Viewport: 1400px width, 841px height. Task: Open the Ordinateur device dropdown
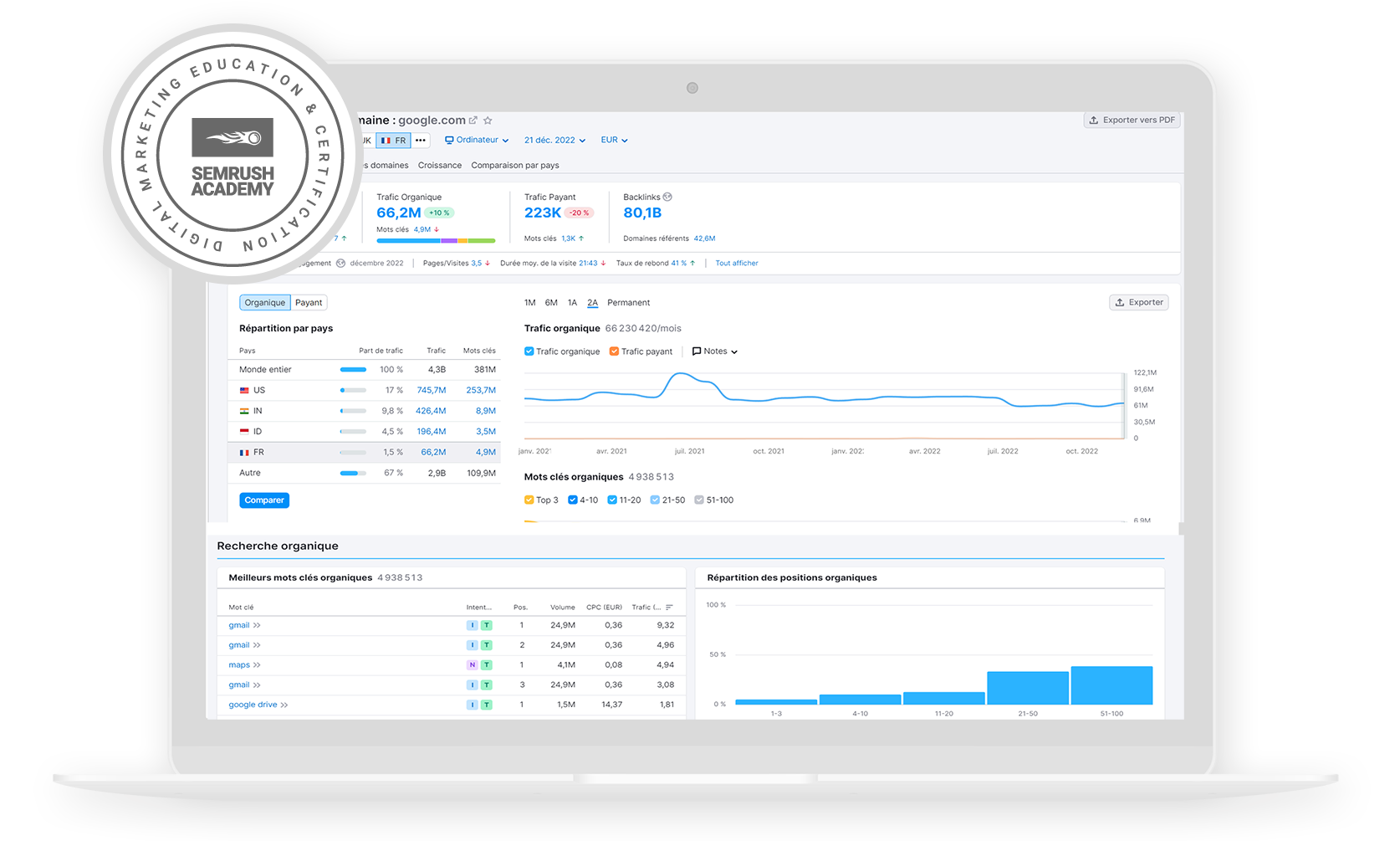coord(477,141)
